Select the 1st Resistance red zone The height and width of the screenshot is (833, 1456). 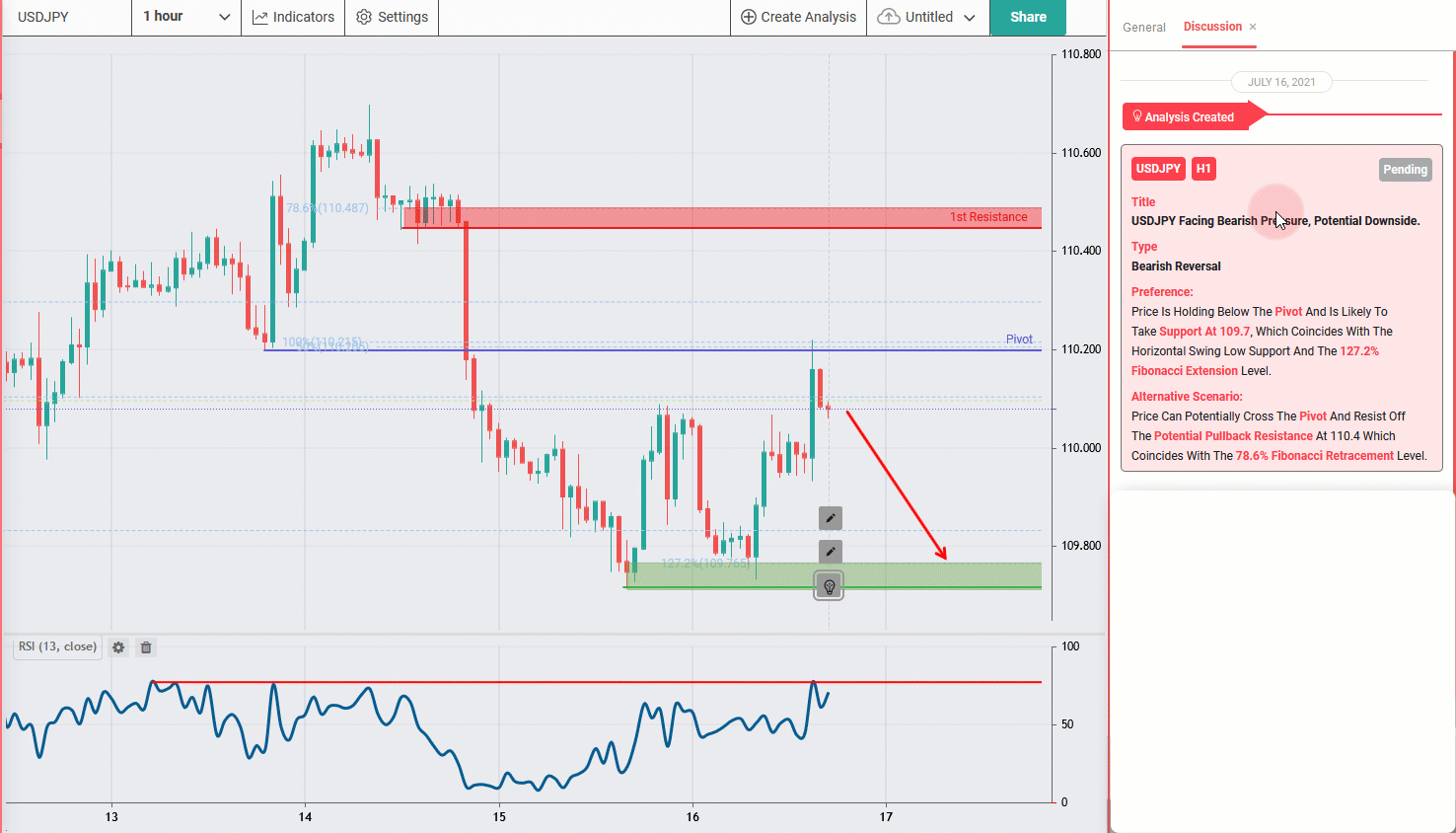pyautogui.click(x=721, y=217)
